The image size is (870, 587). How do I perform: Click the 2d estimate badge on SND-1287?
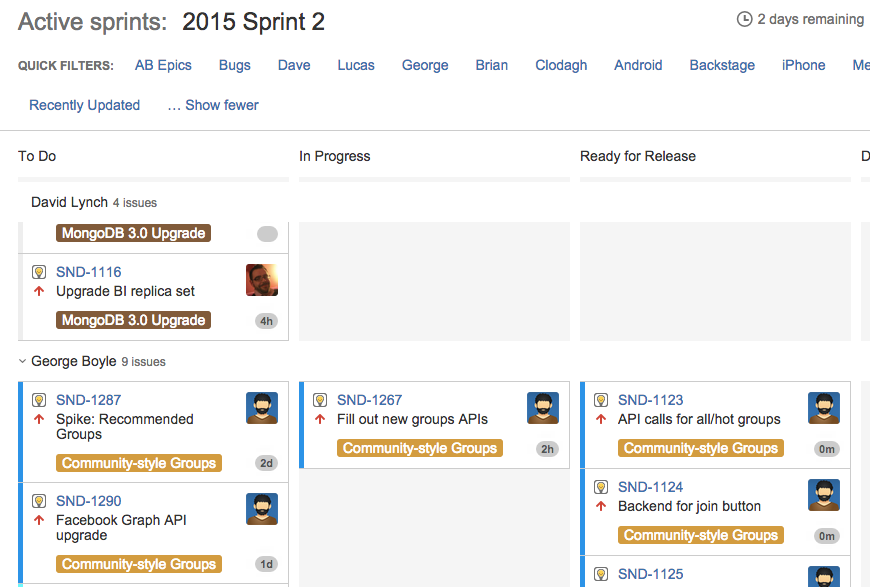(x=267, y=463)
